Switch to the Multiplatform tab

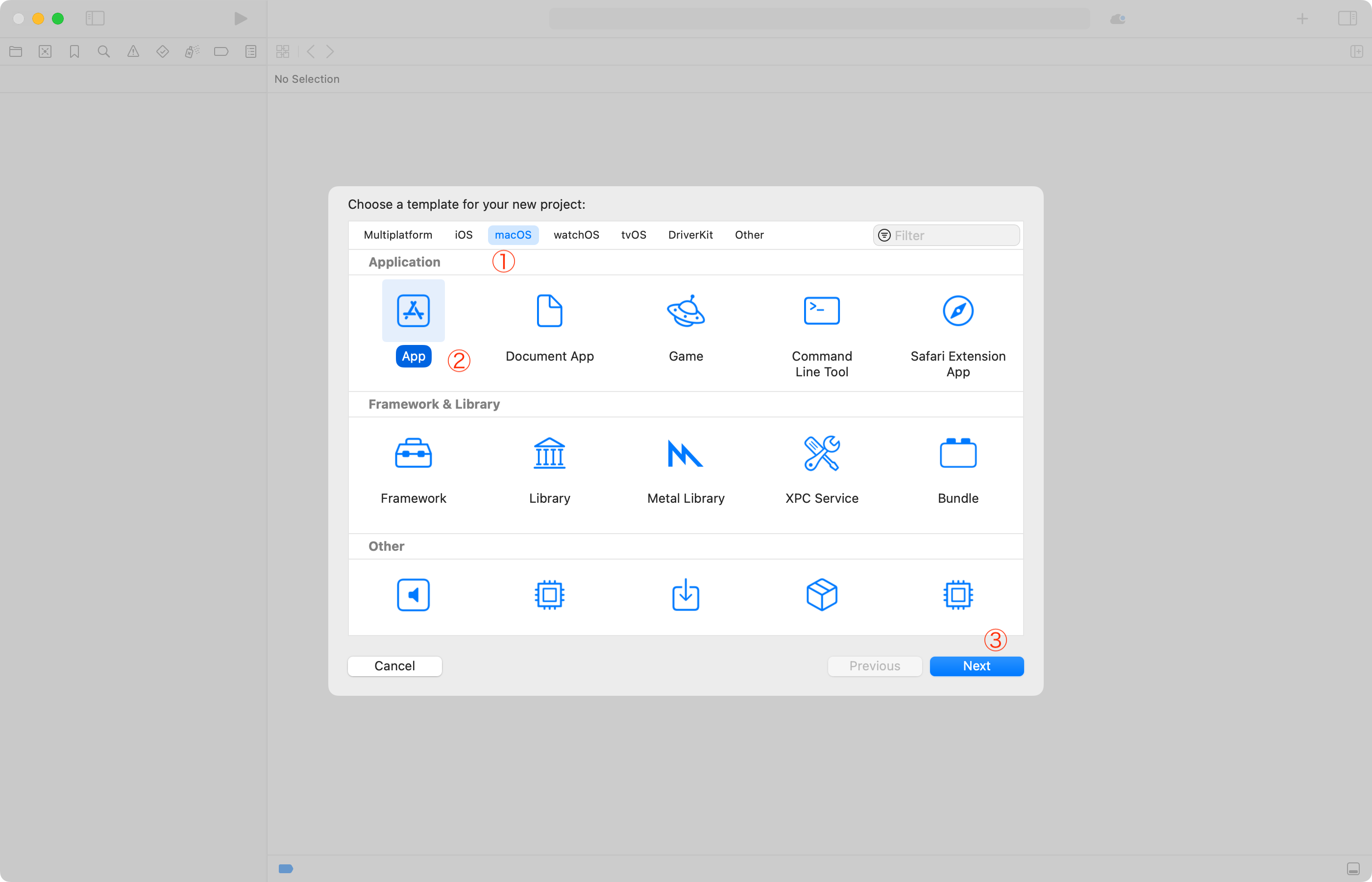(x=398, y=235)
